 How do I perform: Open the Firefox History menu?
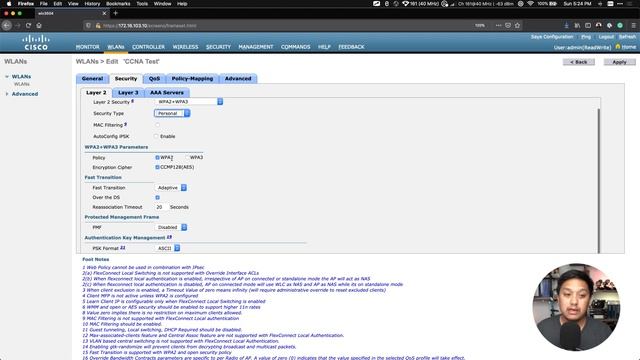pos(92,3)
